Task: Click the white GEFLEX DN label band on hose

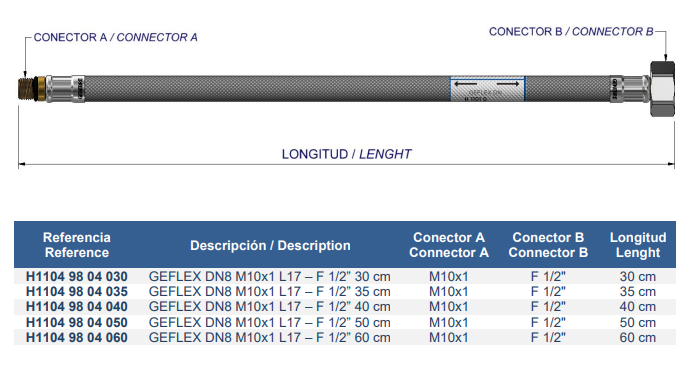Action: tap(487, 89)
